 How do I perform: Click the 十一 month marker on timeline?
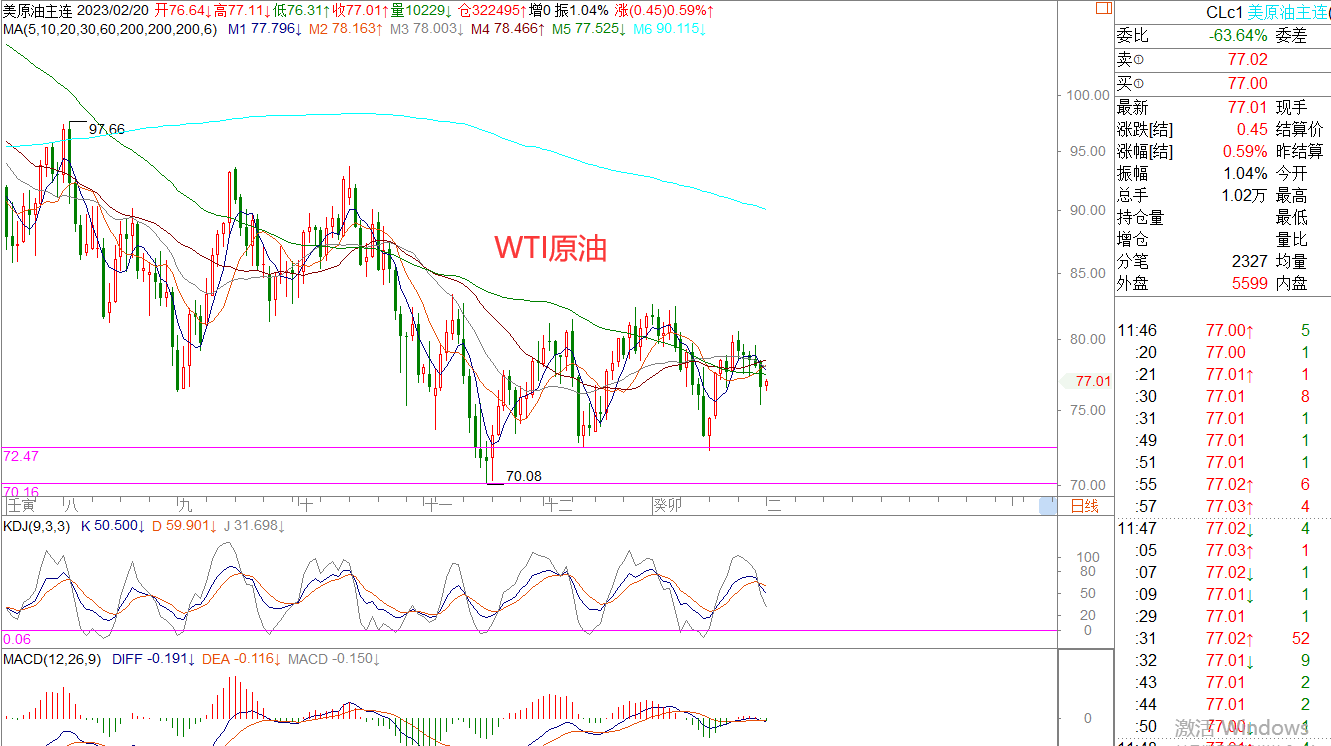(x=438, y=505)
